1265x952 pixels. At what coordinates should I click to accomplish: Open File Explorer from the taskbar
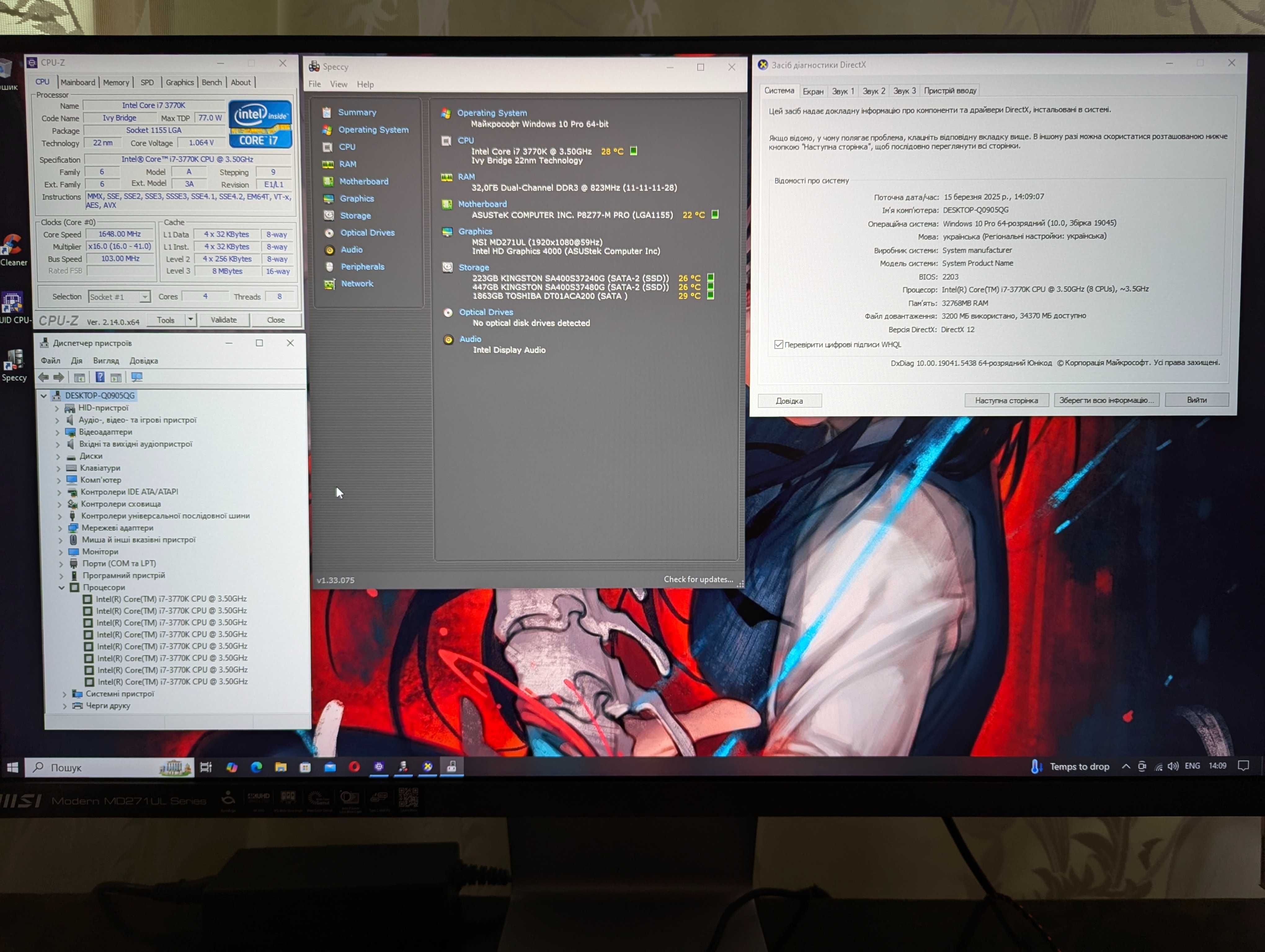[x=281, y=767]
